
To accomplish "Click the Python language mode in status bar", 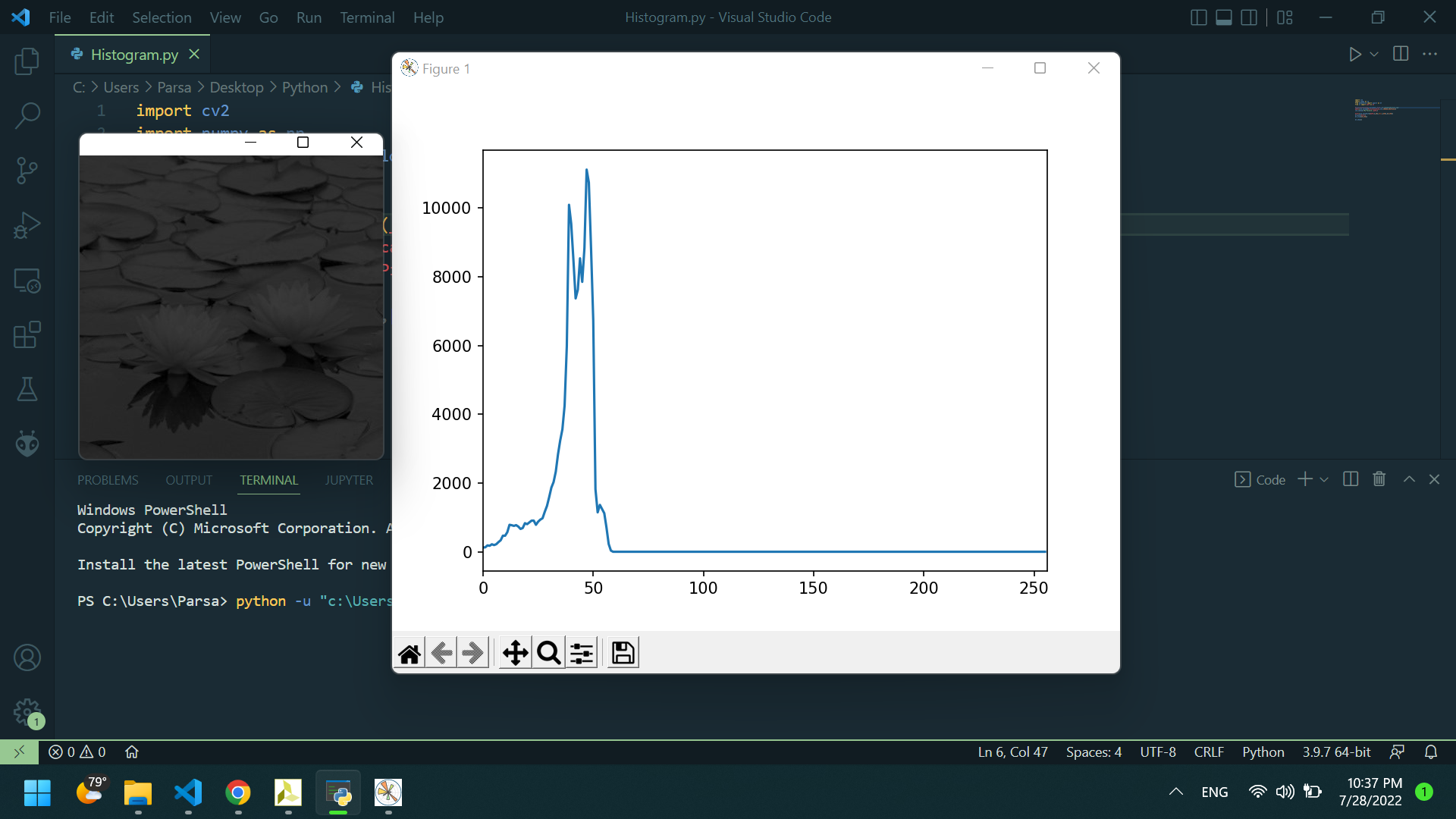I will pos(1263,752).
